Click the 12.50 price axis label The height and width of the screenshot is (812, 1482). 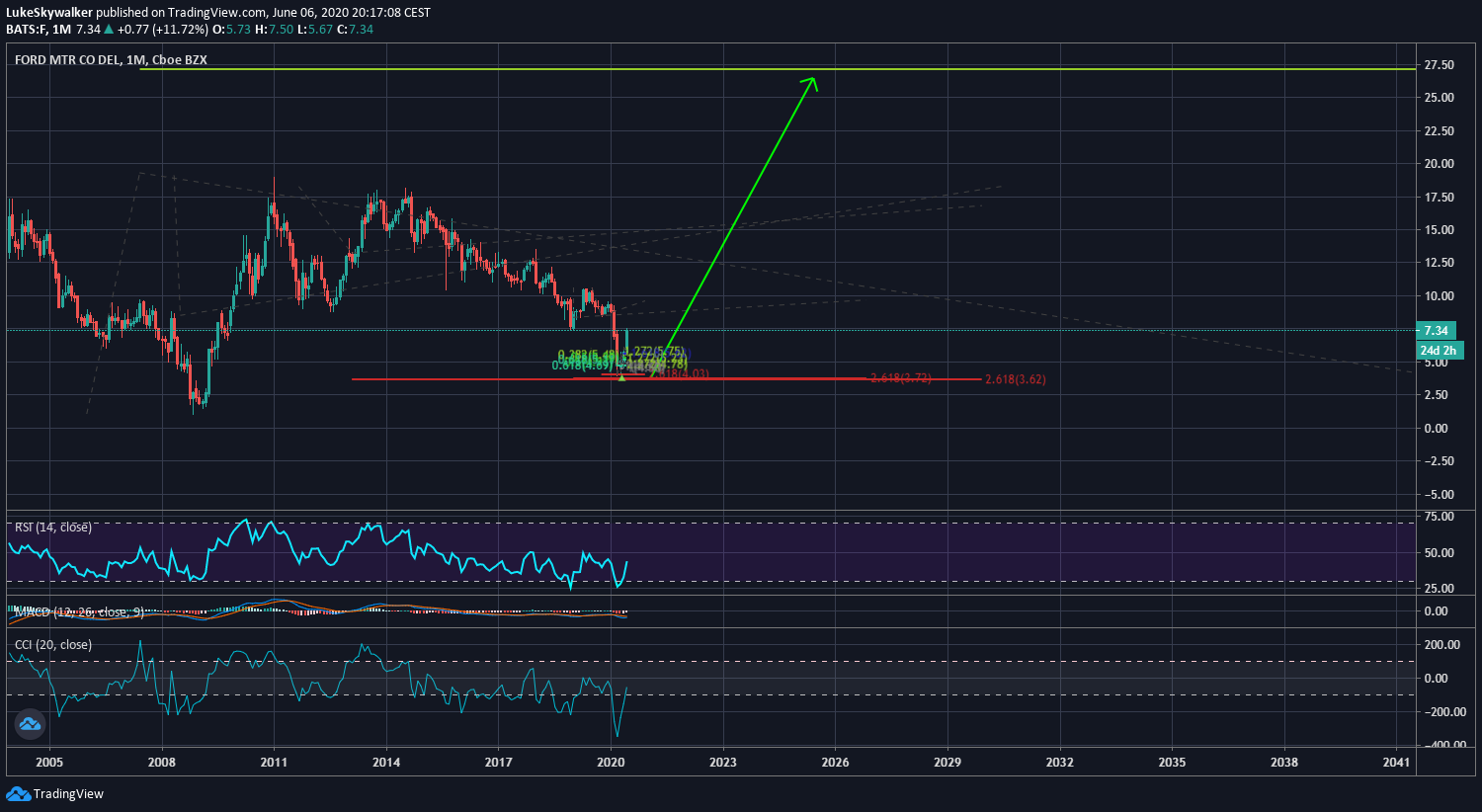(1440, 263)
